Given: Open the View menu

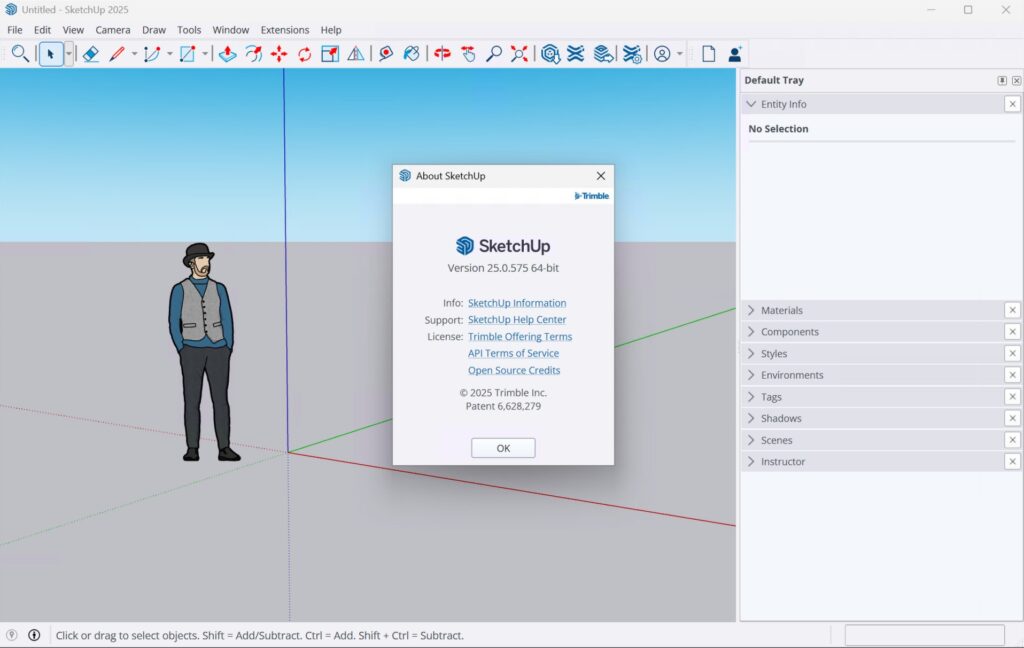Looking at the screenshot, I should coord(73,30).
